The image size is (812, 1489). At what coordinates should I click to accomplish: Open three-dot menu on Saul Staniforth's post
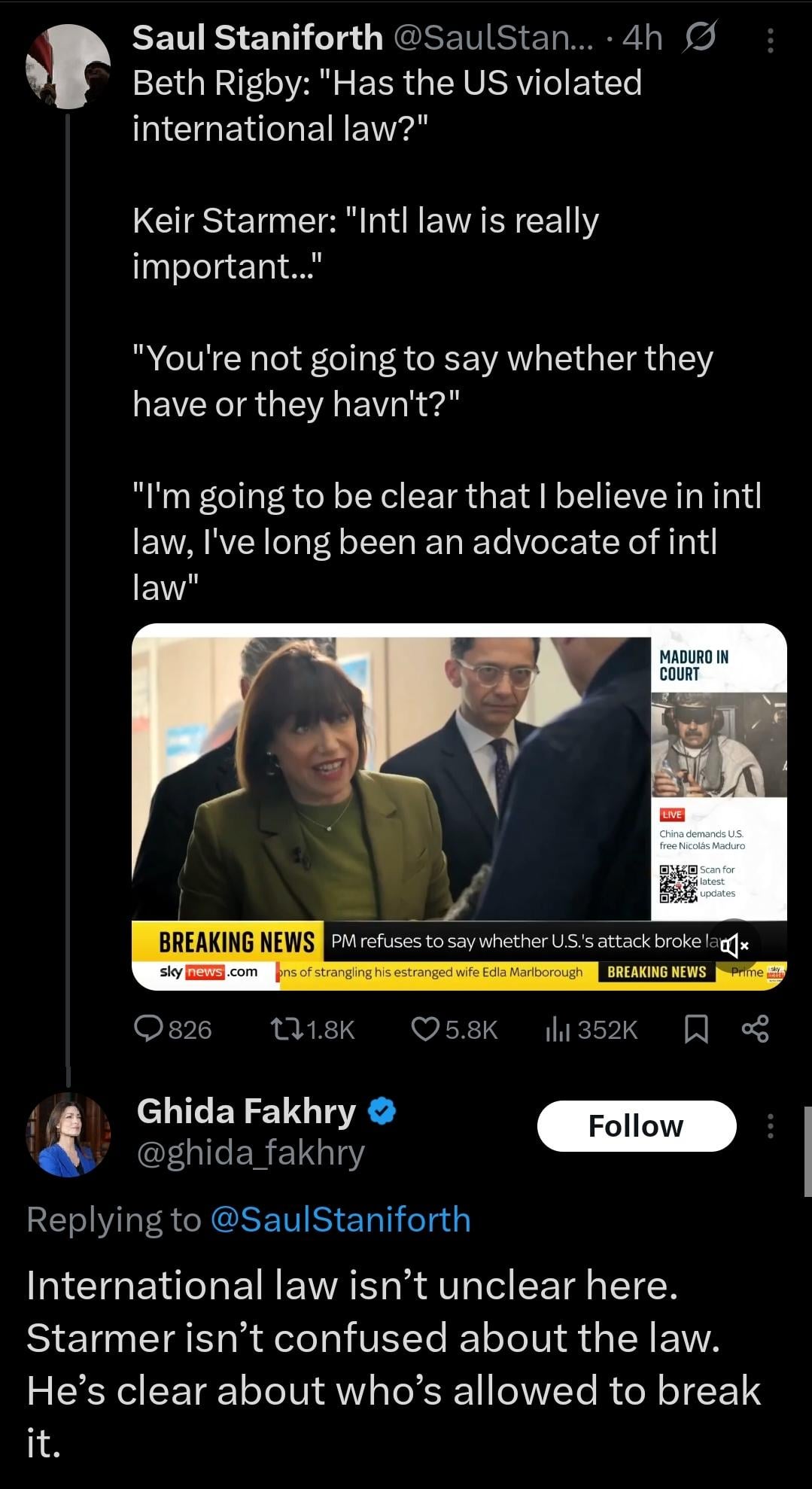pos(770,41)
